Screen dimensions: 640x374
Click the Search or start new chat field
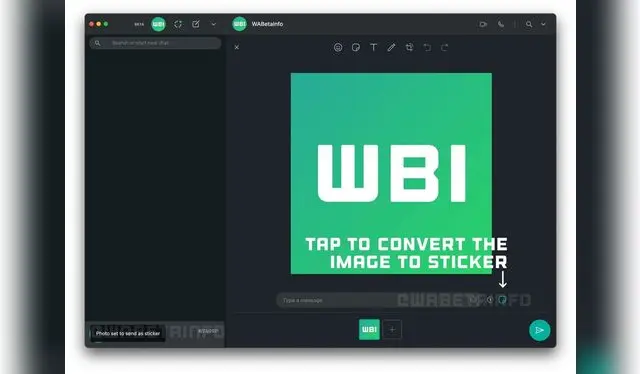pyautogui.click(x=155, y=43)
